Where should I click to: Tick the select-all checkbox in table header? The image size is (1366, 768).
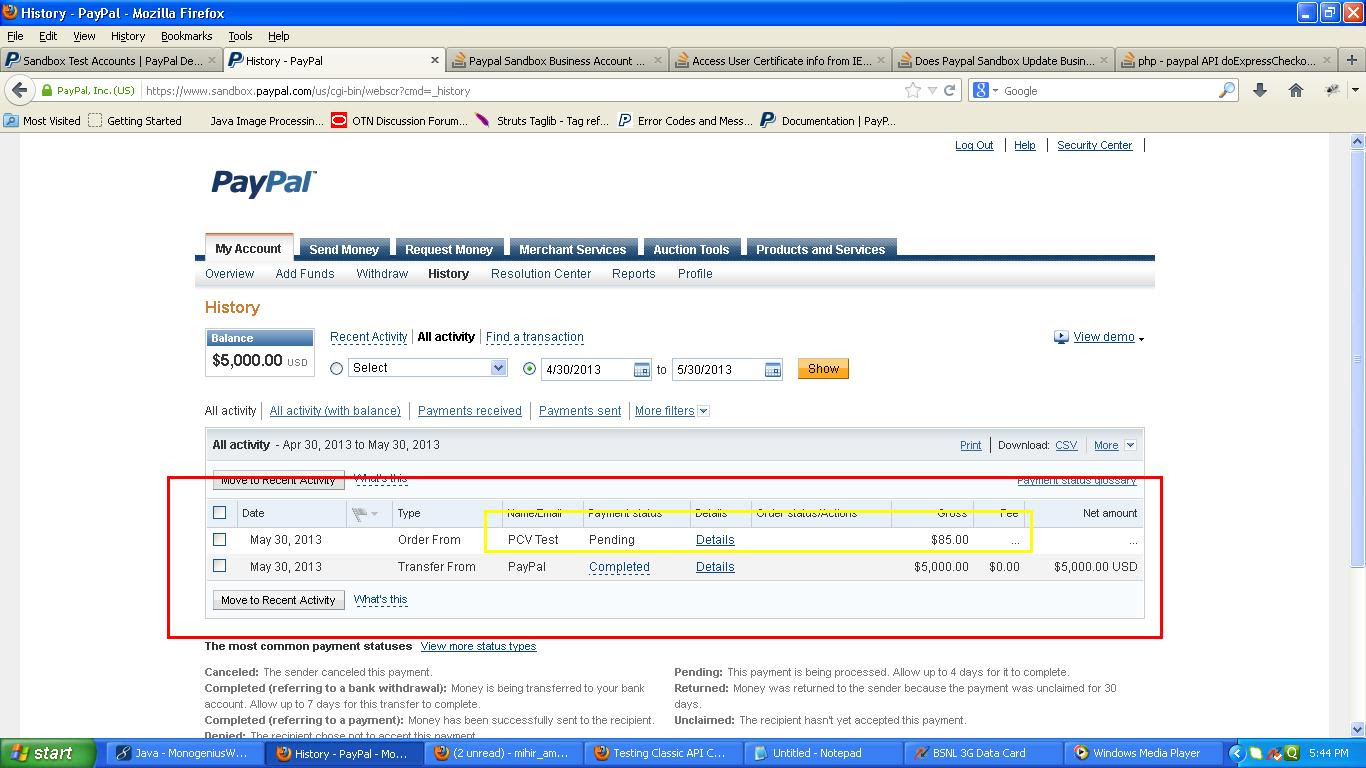tap(220, 513)
